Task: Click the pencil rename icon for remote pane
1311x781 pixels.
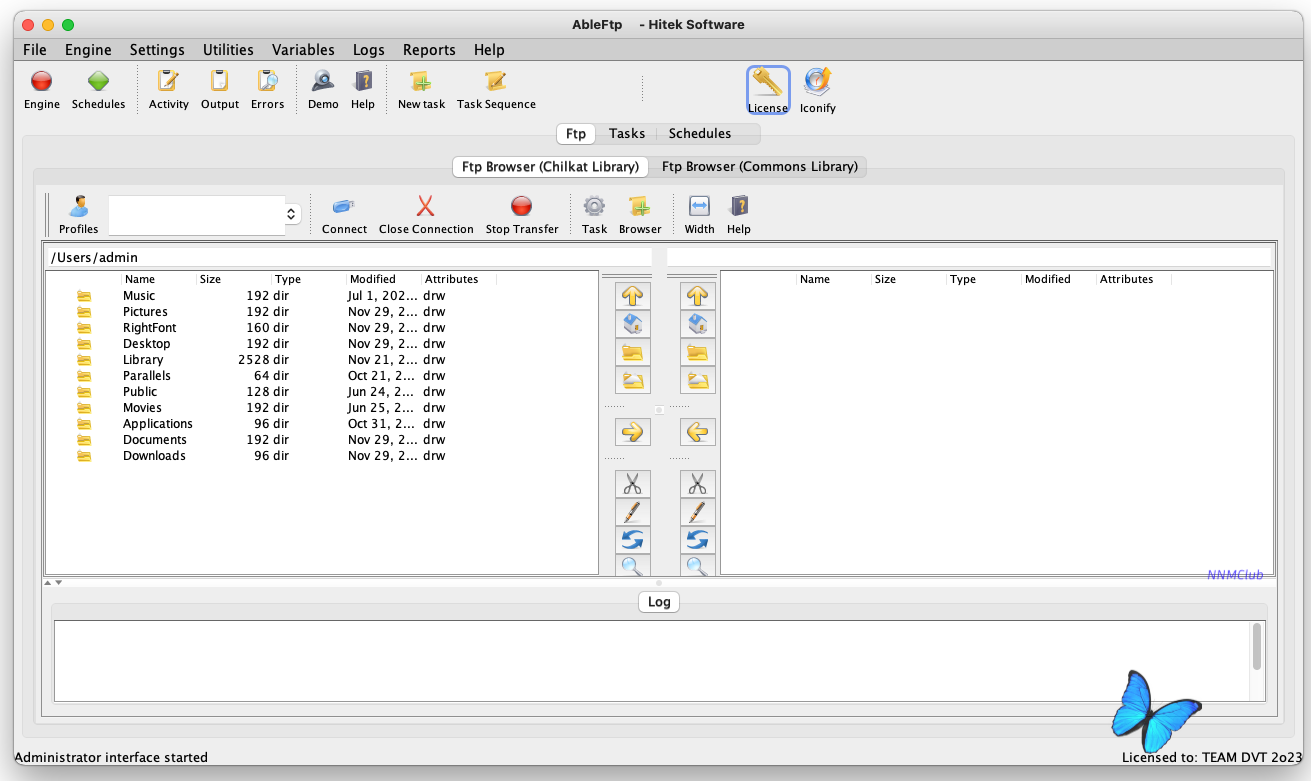Action: click(698, 512)
